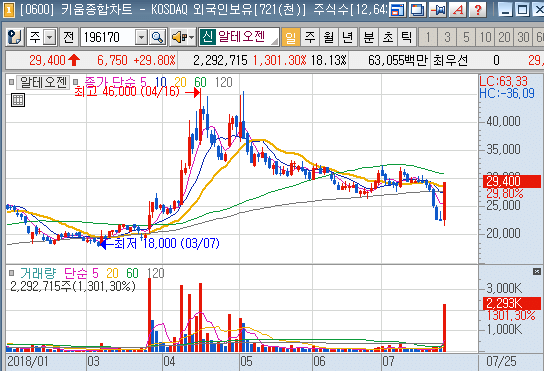Toggle the small square before 알테오젠 label

coord(11,82)
